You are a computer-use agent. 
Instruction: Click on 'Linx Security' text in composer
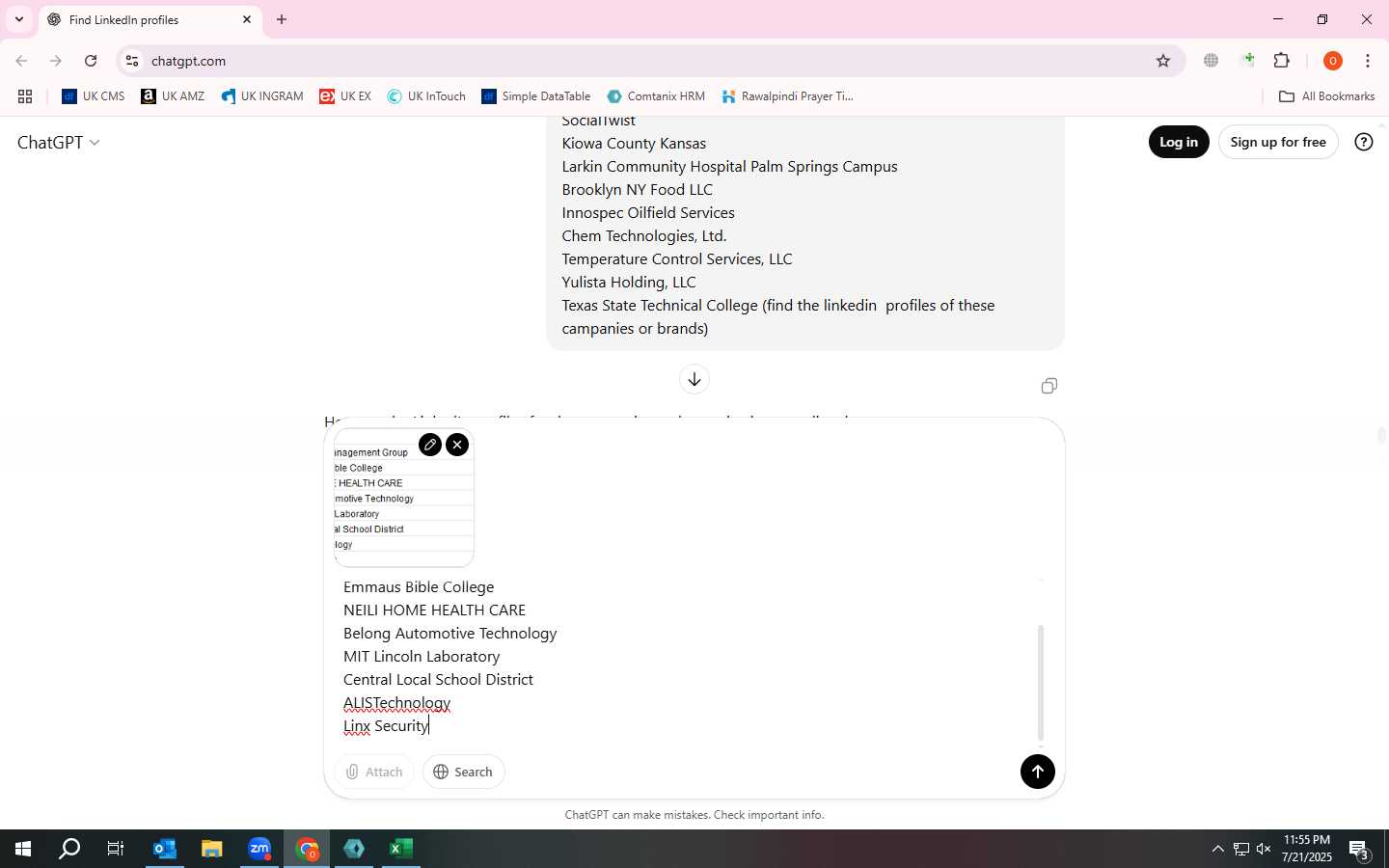point(386,726)
